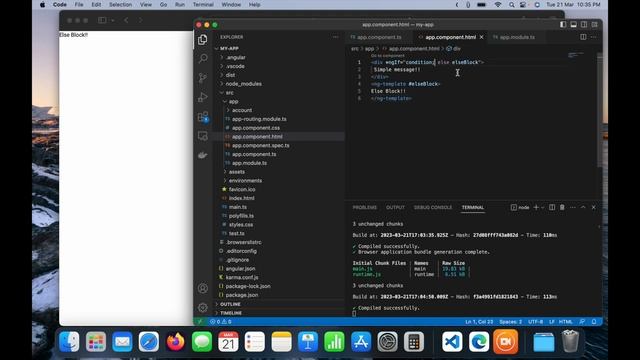
Task: Open the Explorer view in activity bar
Action: point(202,40)
